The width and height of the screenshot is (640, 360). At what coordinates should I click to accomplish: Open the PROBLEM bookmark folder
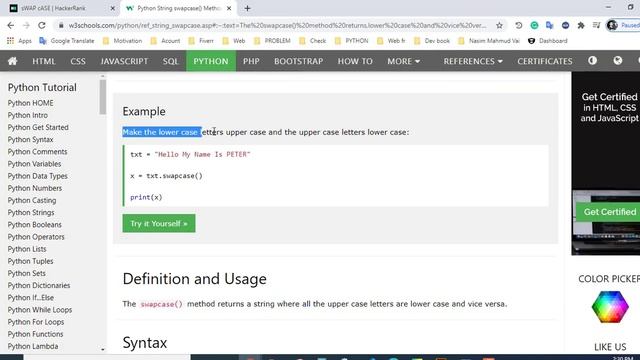click(272, 41)
